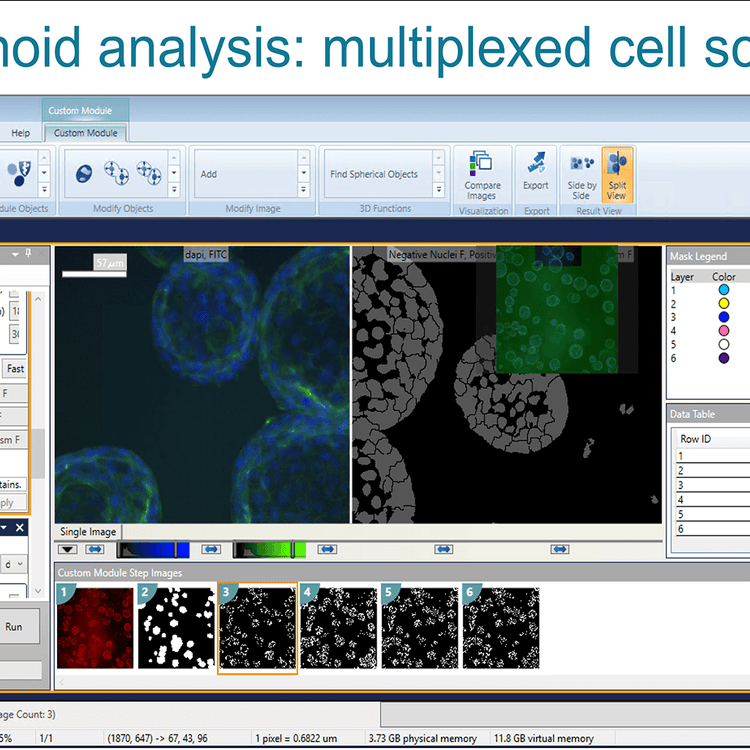Click the Export icon
Screen dimensions: 750x750
point(536,170)
